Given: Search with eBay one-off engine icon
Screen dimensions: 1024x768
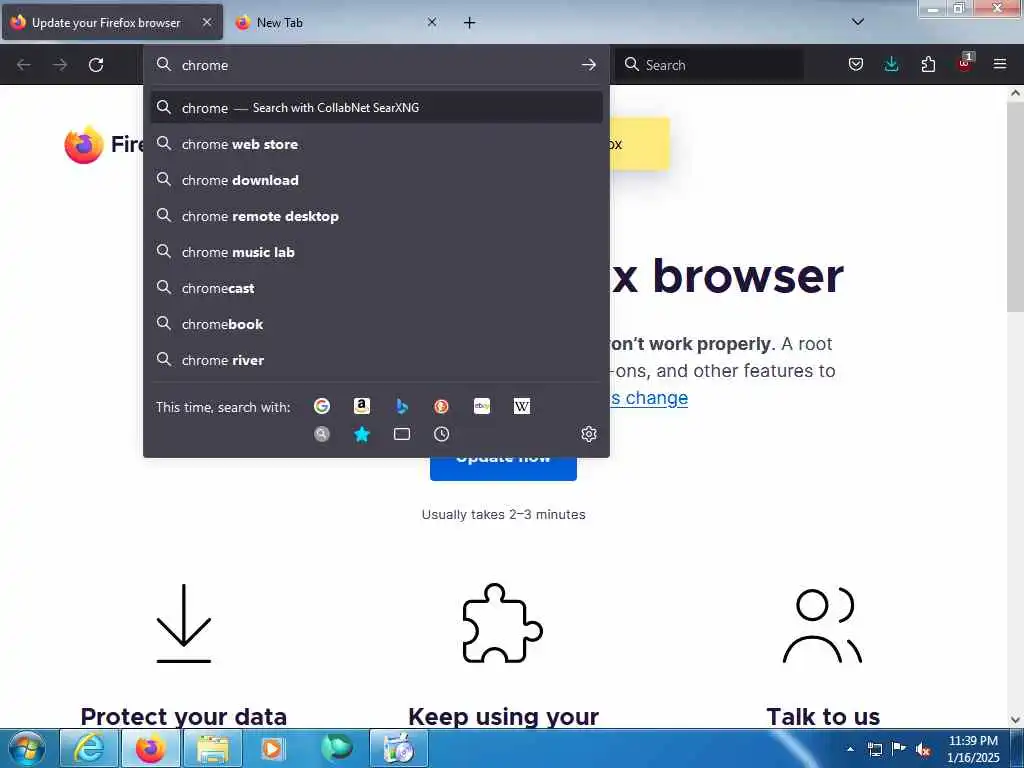Looking at the screenshot, I should [482, 406].
